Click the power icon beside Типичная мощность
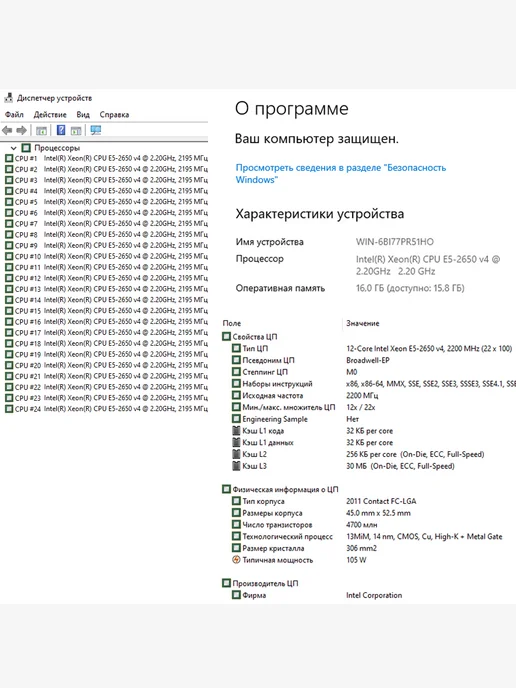 point(236,560)
